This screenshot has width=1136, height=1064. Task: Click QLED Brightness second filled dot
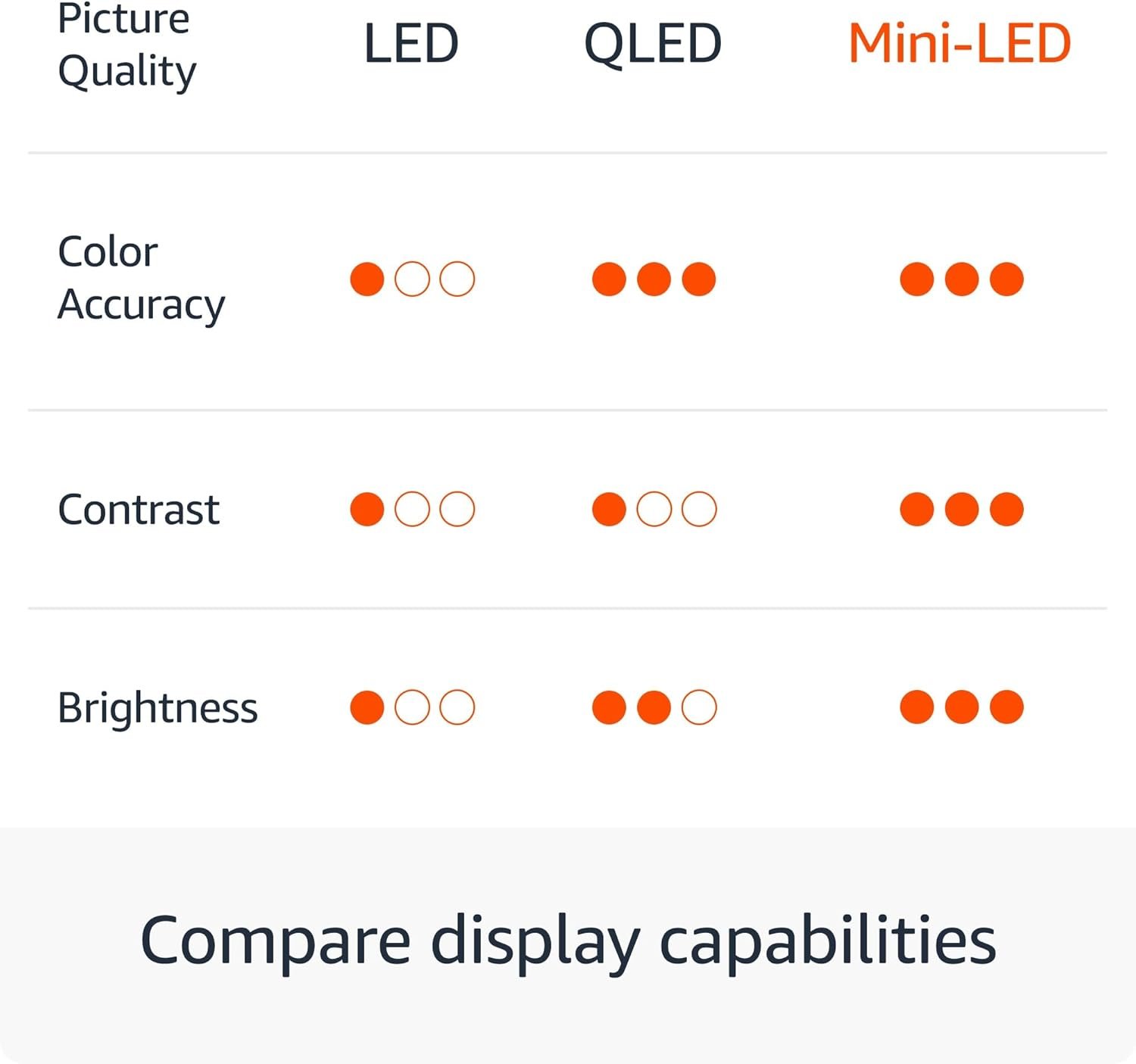tap(654, 707)
